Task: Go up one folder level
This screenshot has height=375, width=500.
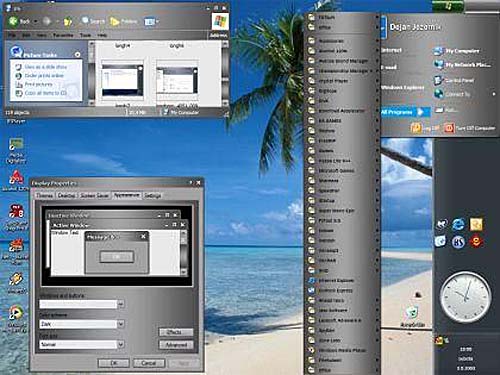Action: (x=68, y=22)
